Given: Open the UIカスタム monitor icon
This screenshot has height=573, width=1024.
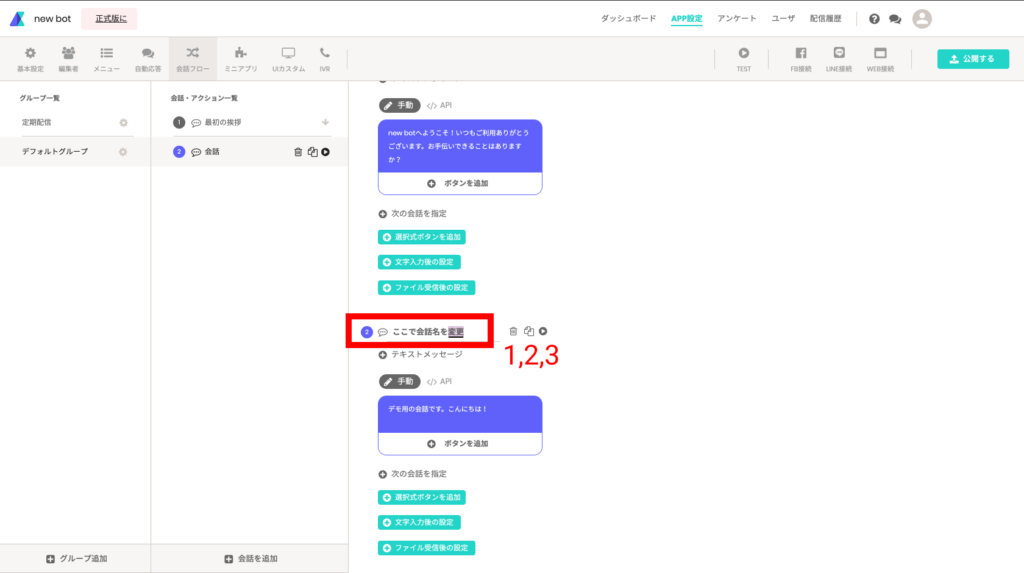Looking at the screenshot, I should [x=288, y=54].
